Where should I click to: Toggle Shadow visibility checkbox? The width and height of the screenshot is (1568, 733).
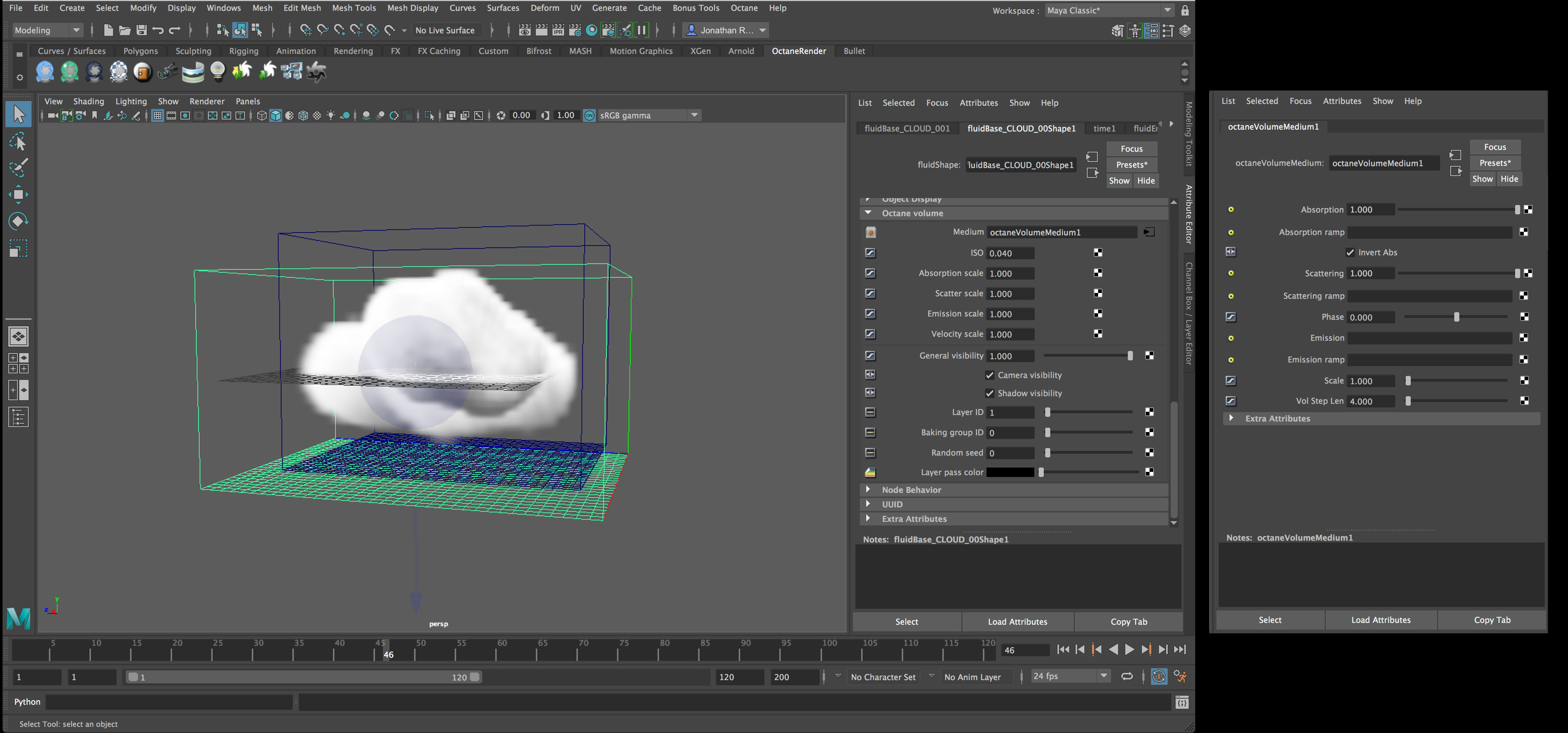989,394
